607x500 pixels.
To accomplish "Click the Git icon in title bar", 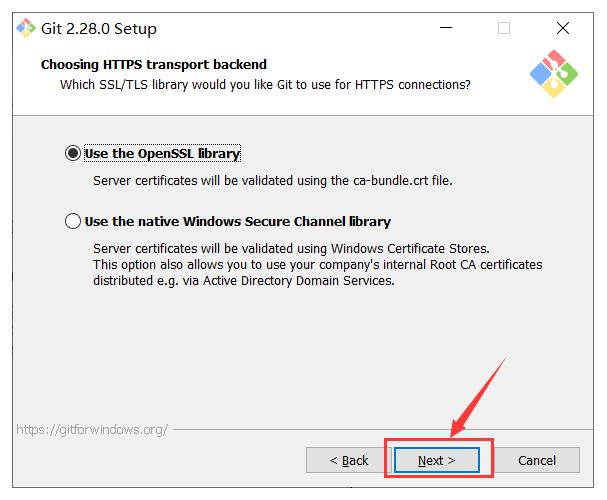I will click(26, 28).
